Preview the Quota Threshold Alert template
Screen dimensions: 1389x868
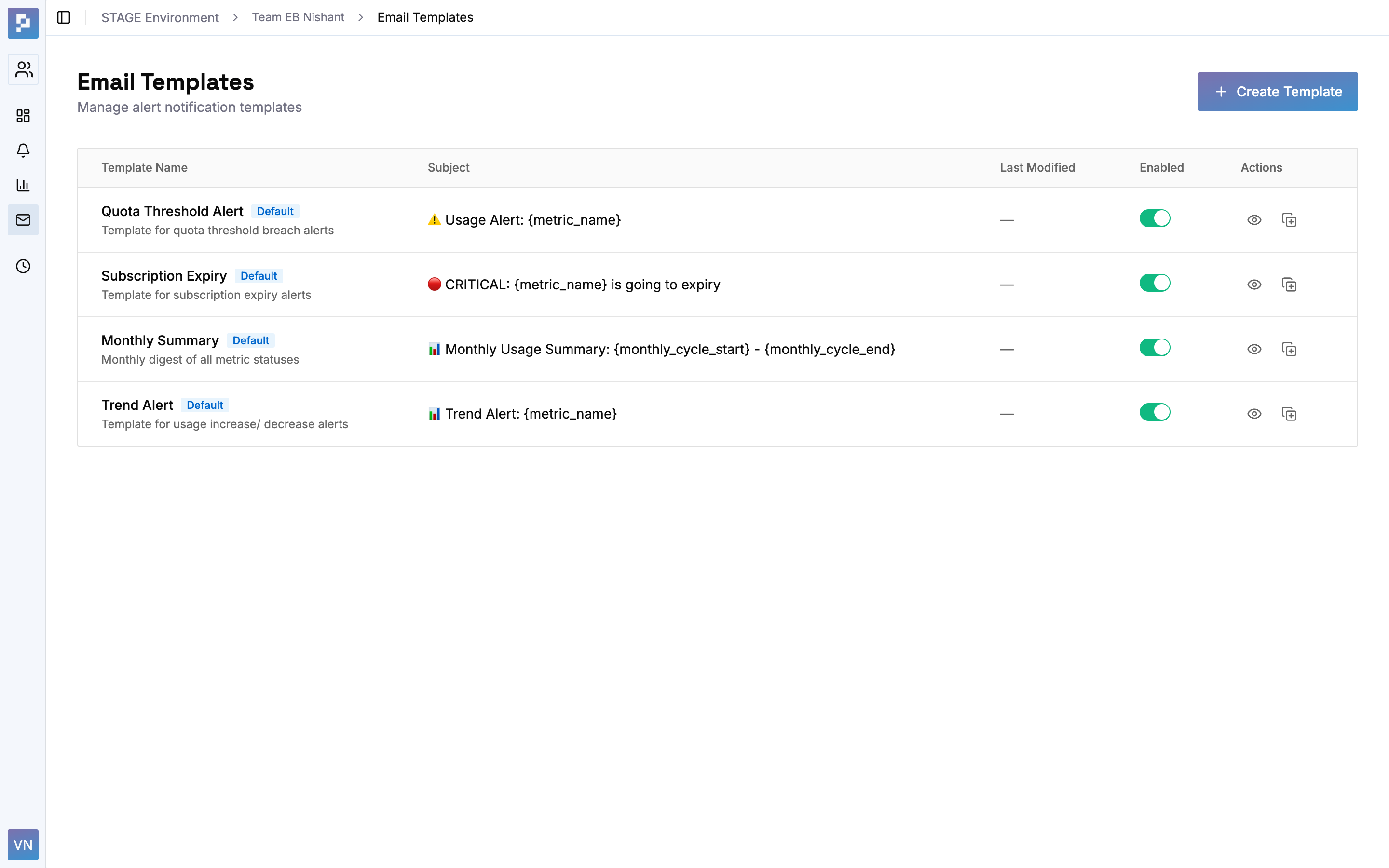click(x=1254, y=220)
